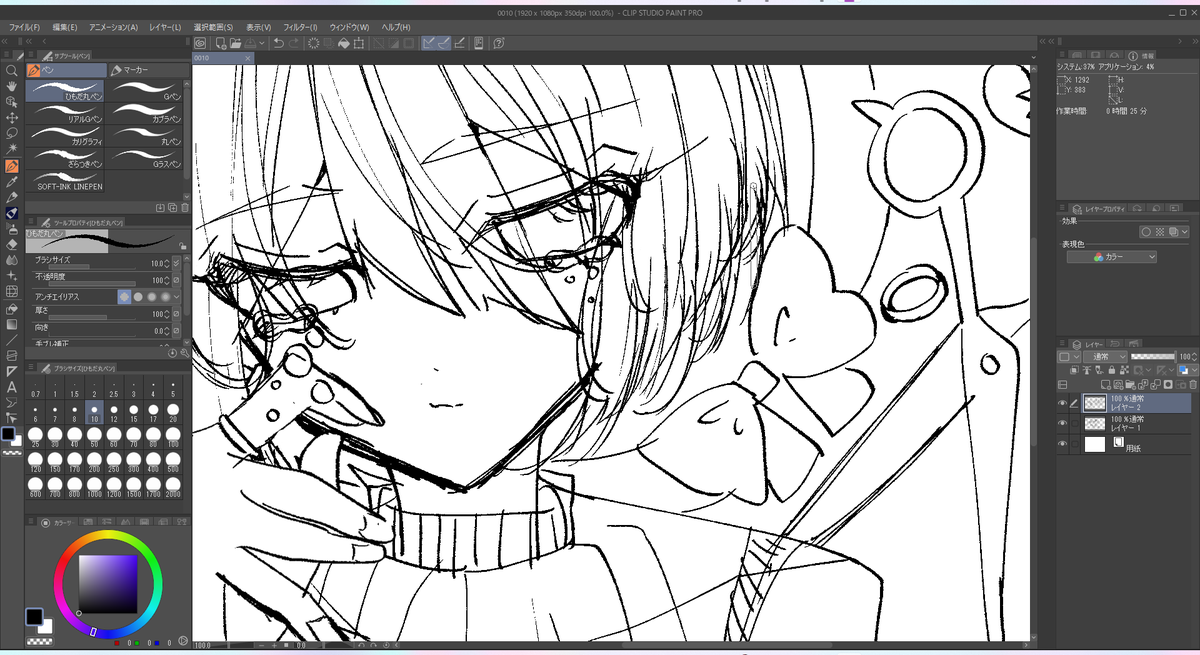Click the Undo arrow in the command bar

pos(278,43)
